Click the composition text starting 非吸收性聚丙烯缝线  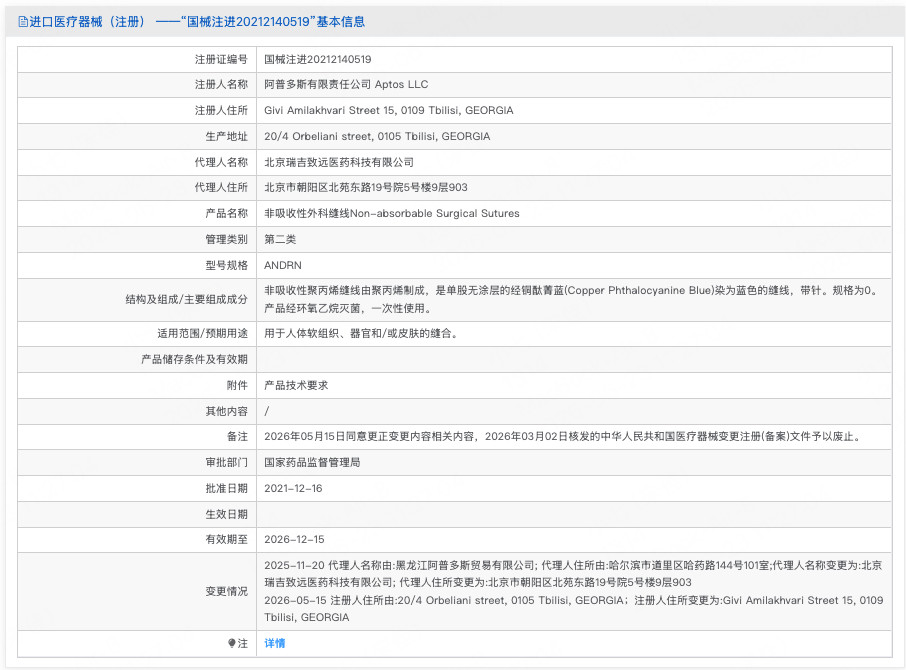(x=573, y=299)
